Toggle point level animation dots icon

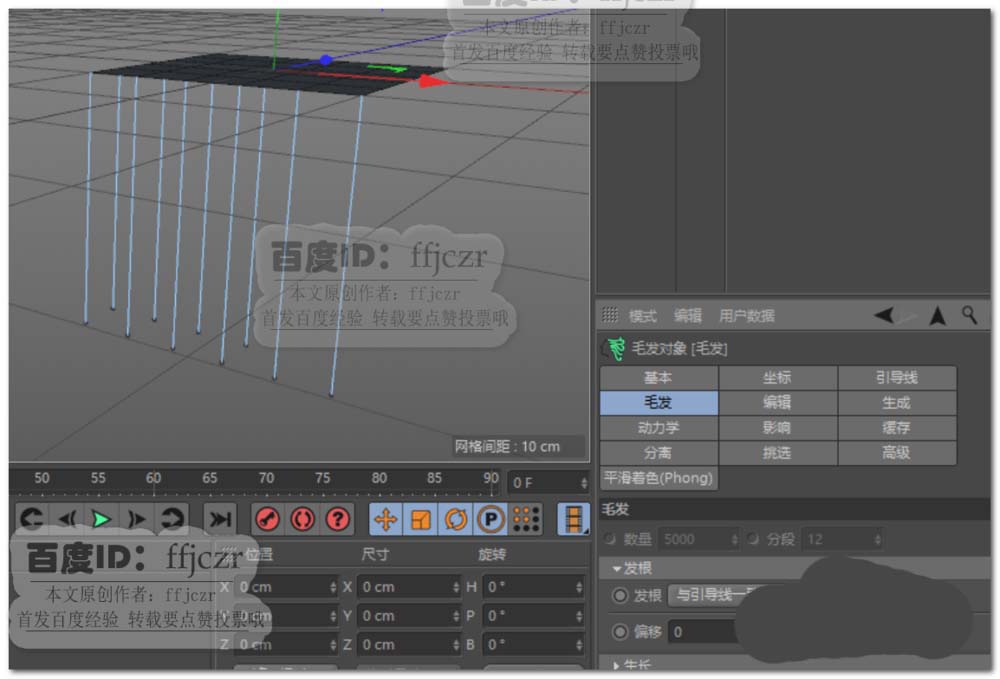click(x=526, y=520)
